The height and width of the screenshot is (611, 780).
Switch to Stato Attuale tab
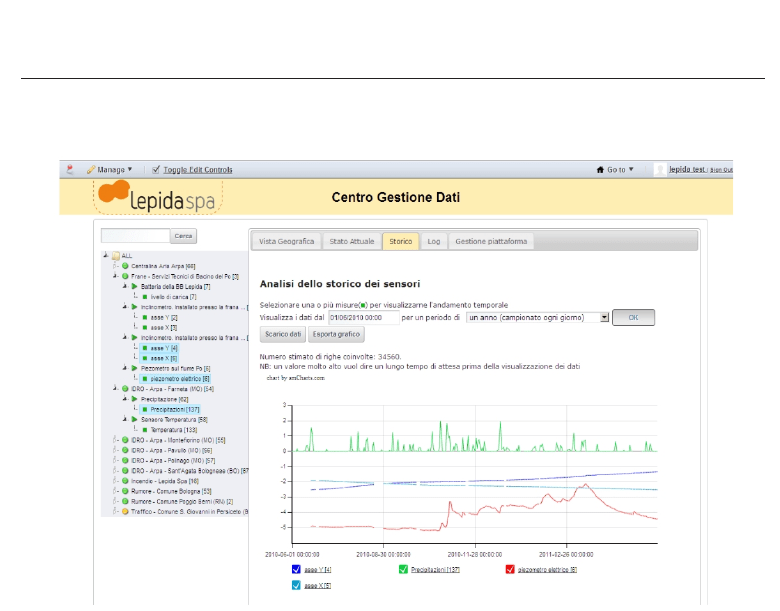click(x=352, y=241)
